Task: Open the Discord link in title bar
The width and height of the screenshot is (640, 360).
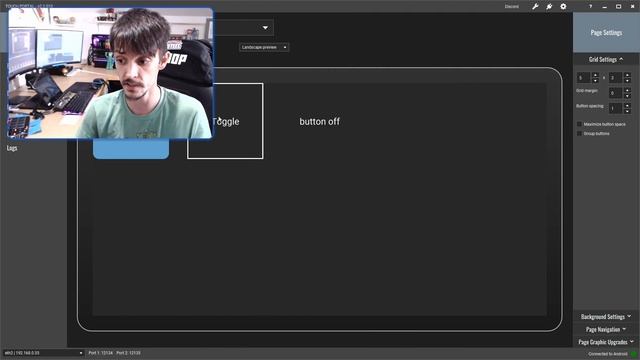Action: (x=512, y=7)
